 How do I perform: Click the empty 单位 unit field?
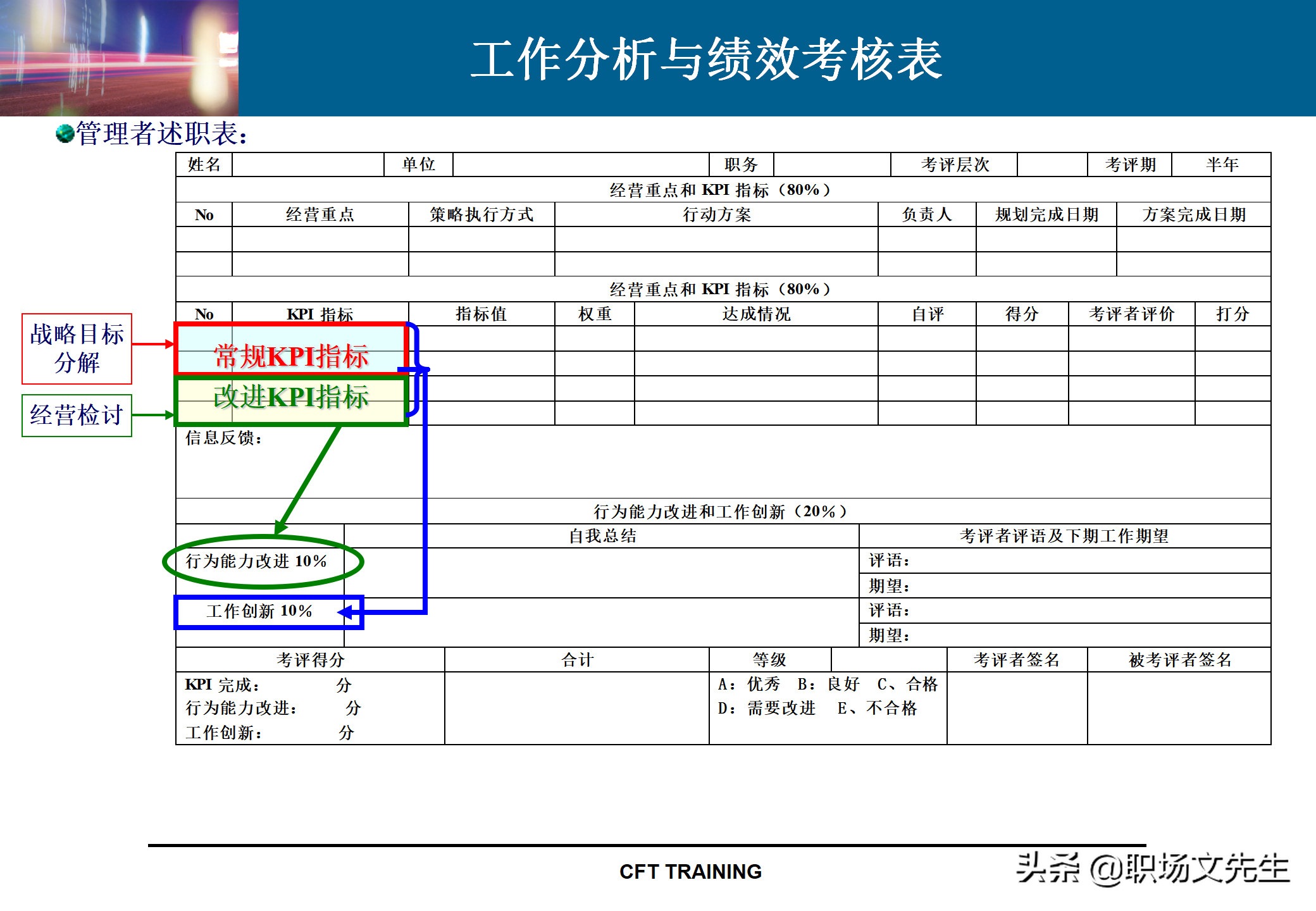580,164
